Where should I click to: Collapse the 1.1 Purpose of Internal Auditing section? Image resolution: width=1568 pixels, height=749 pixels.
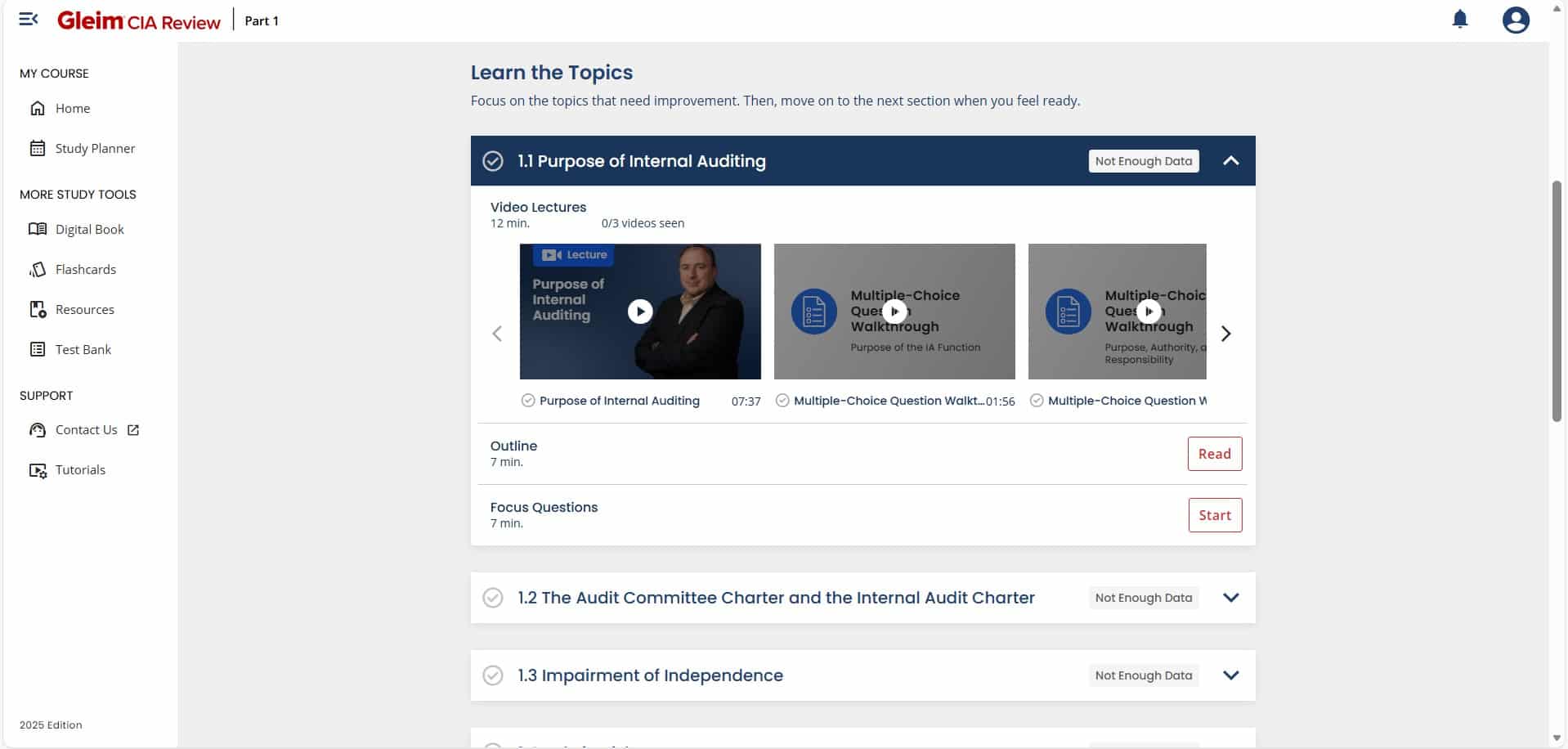(x=1230, y=161)
